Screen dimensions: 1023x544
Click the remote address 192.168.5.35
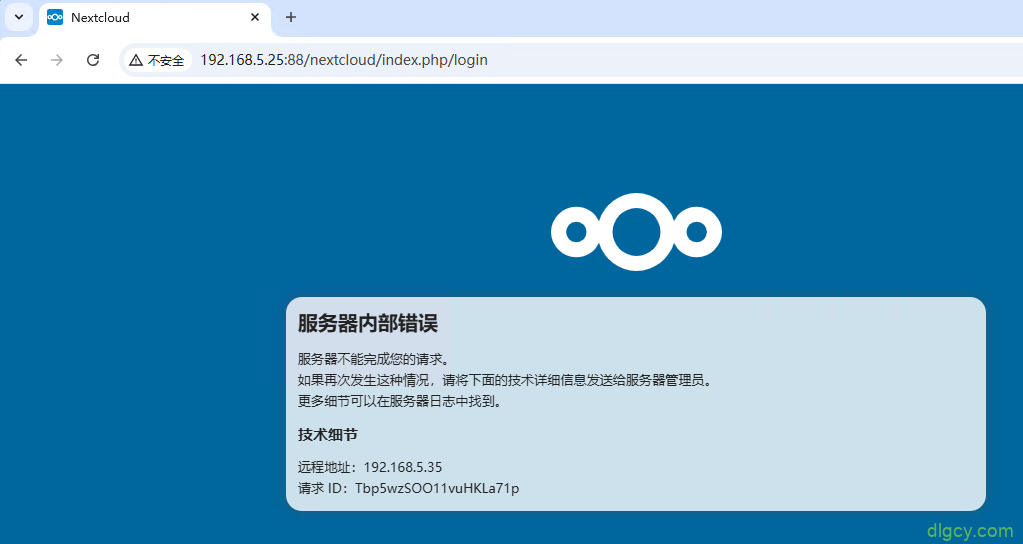click(x=403, y=467)
